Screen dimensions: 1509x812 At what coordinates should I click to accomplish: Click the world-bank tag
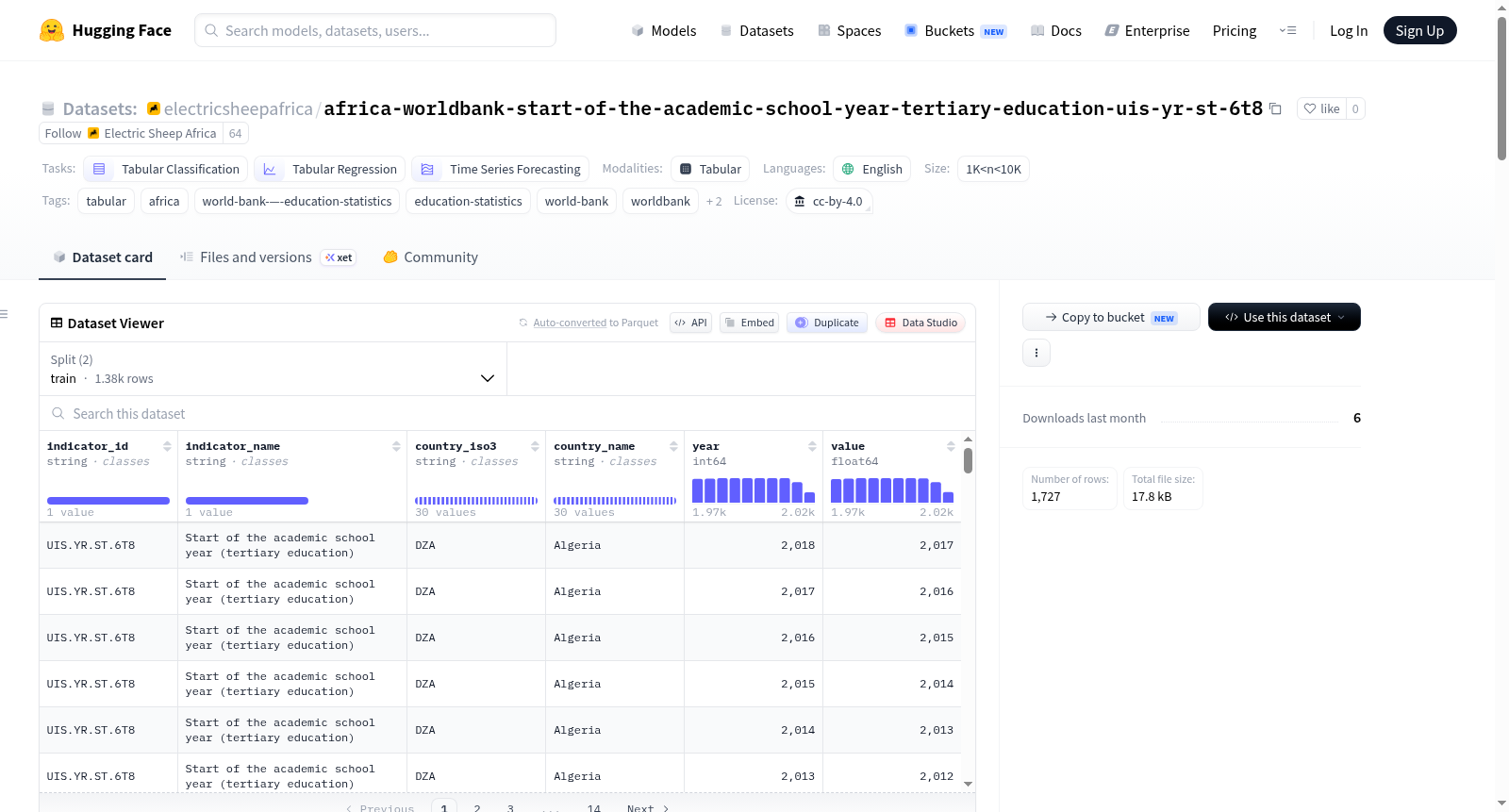point(576,201)
